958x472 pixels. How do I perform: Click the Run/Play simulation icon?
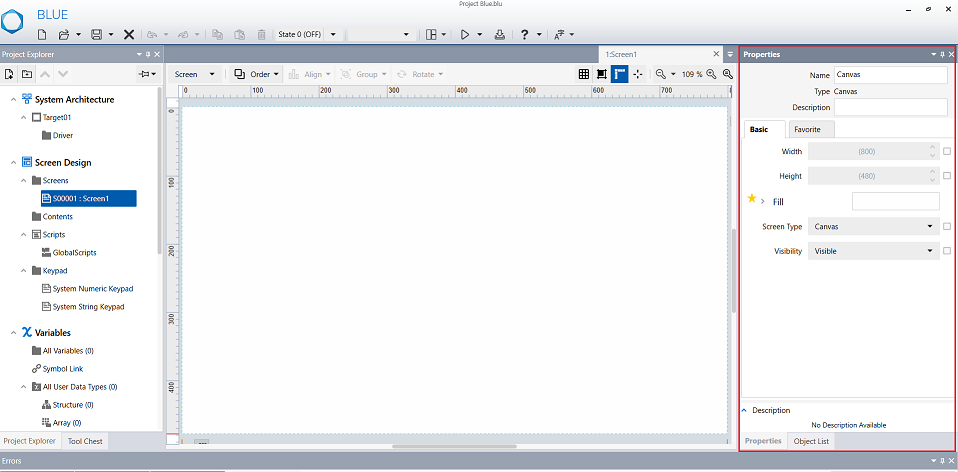[x=465, y=34]
